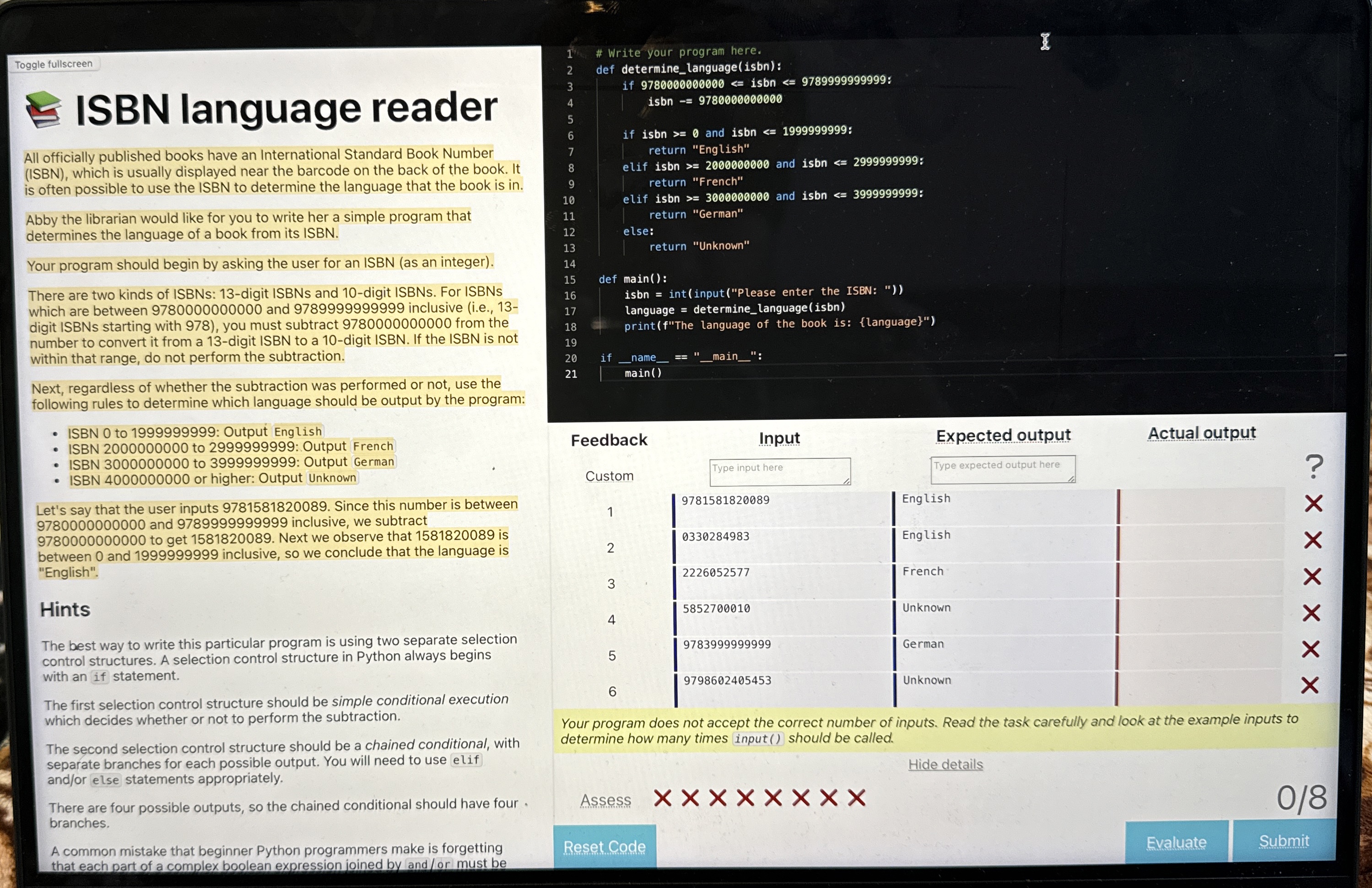This screenshot has height=888, width=1372.
Task: Click the last Assess result X
Action: 857,797
